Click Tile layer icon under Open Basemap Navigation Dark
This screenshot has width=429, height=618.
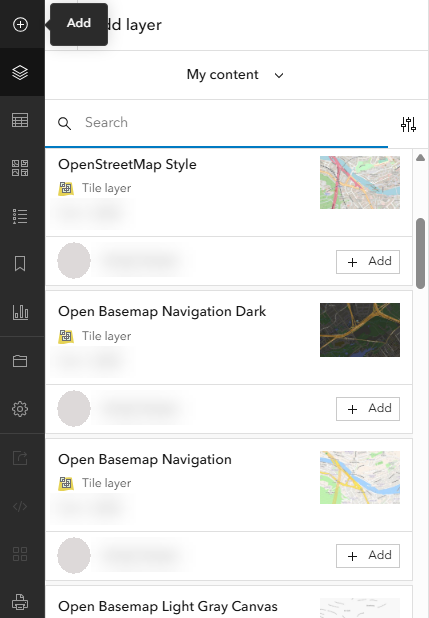pyautogui.click(x=66, y=336)
